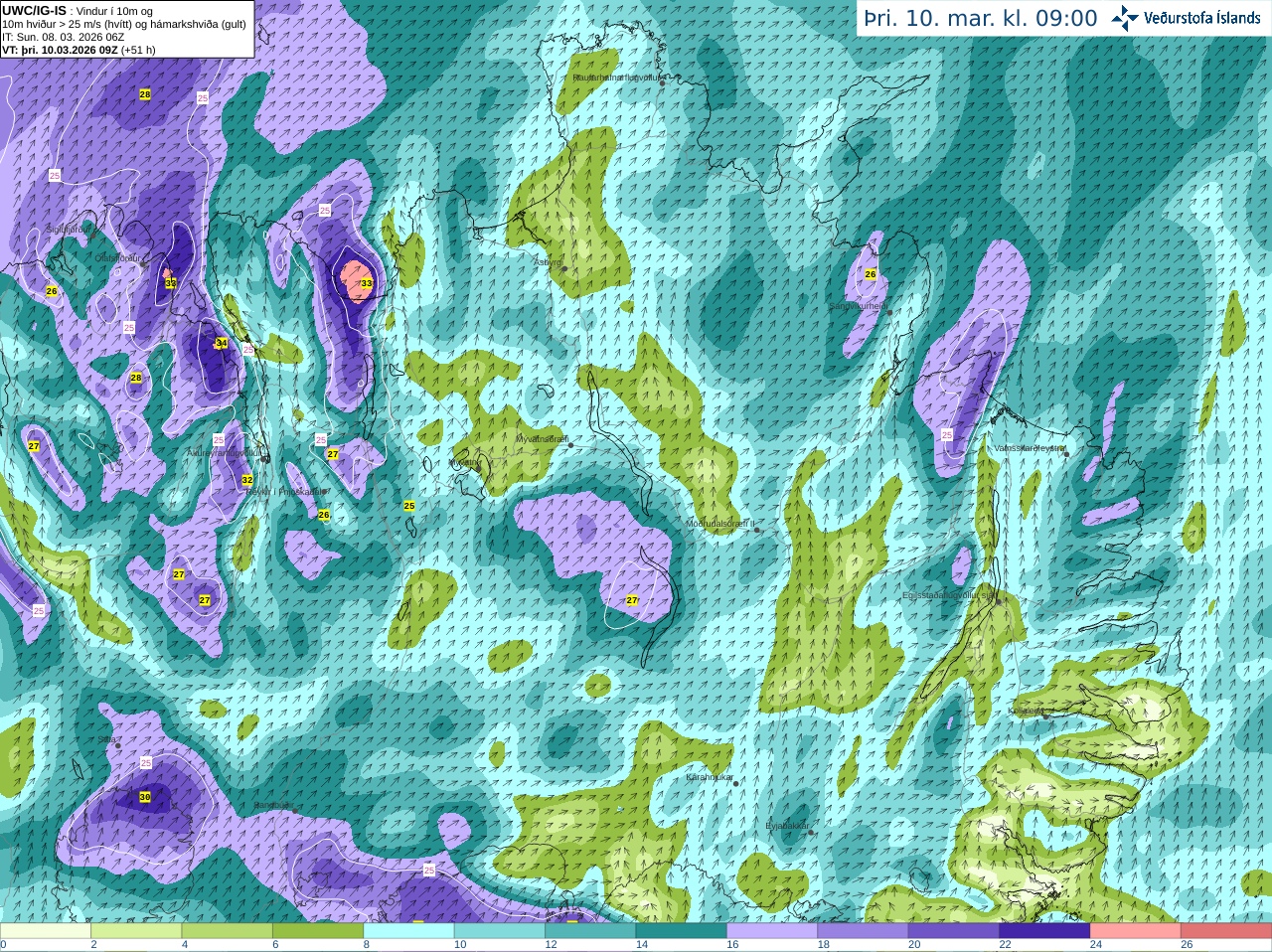This screenshot has width=1272, height=952.
Task: Click the yellow '30' gust marker
Action: [x=145, y=797]
